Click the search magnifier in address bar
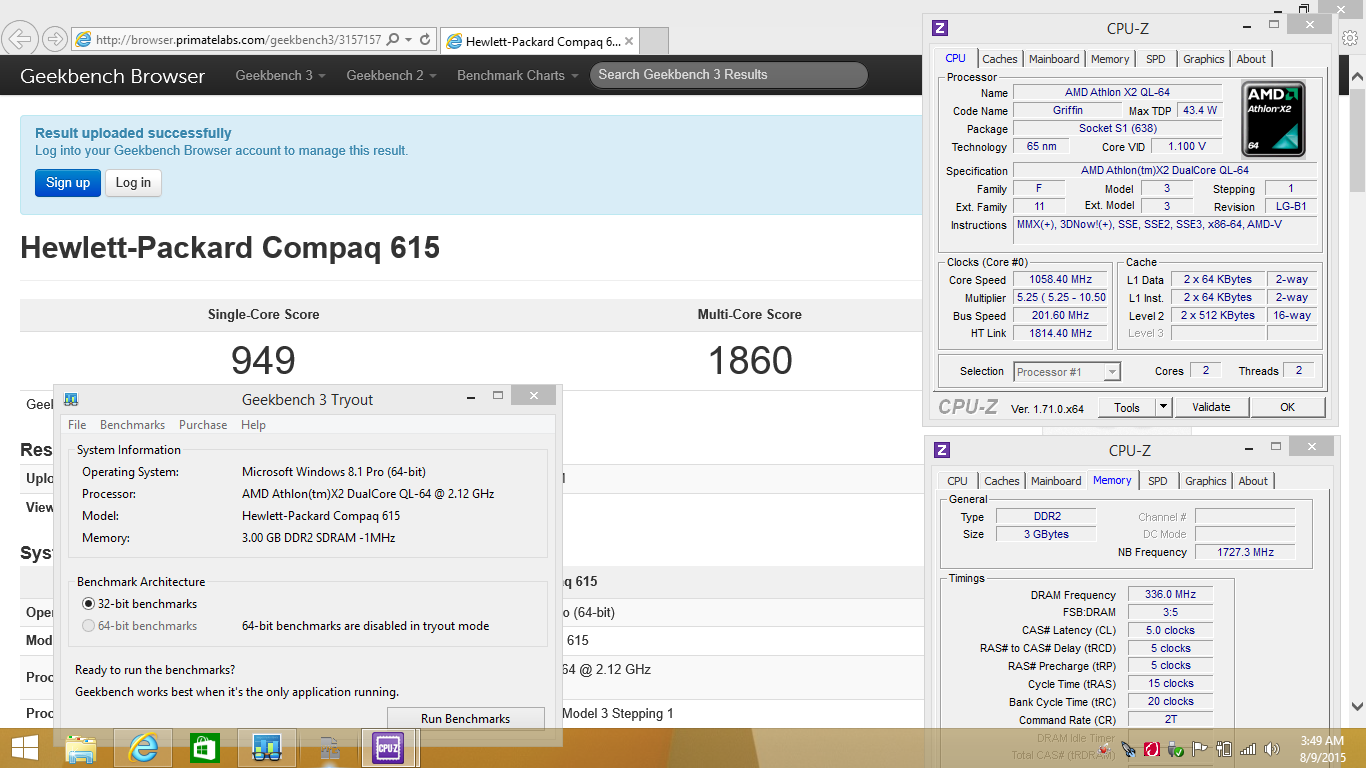The width and height of the screenshot is (1366, 768). pos(393,40)
